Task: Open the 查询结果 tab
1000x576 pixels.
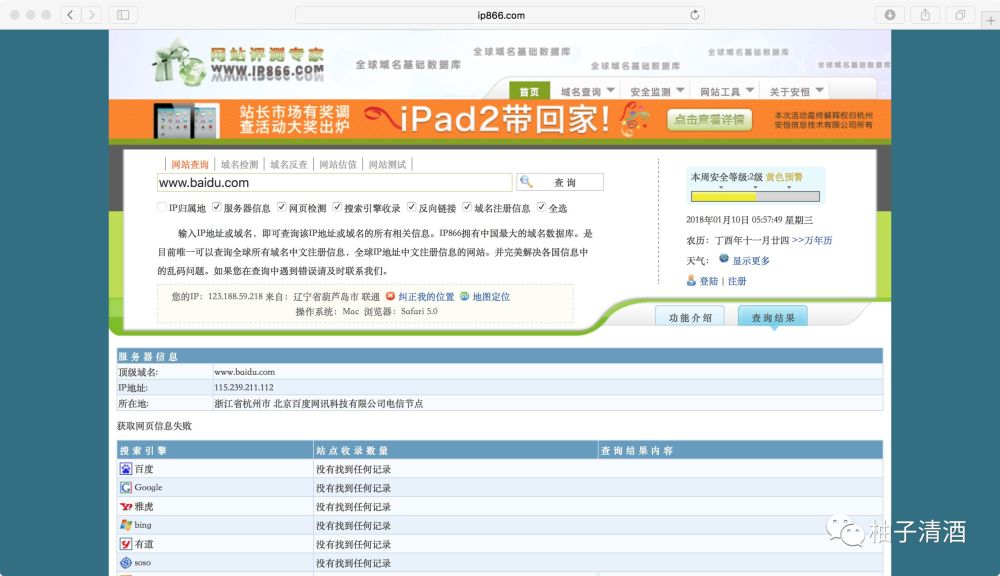Action: coord(773,317)
